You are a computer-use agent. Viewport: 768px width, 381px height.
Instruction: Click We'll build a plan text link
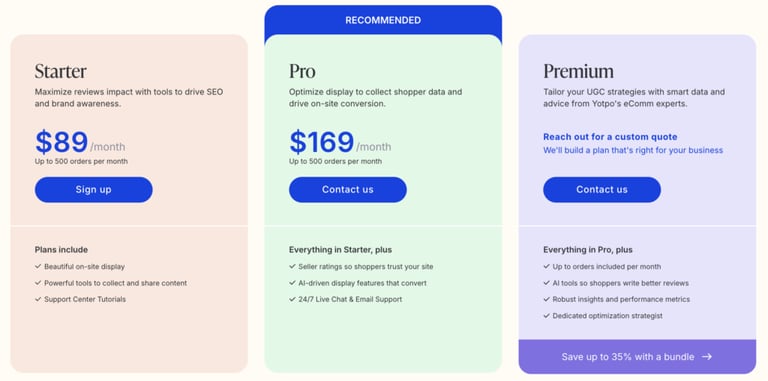(x=633, y=150)
